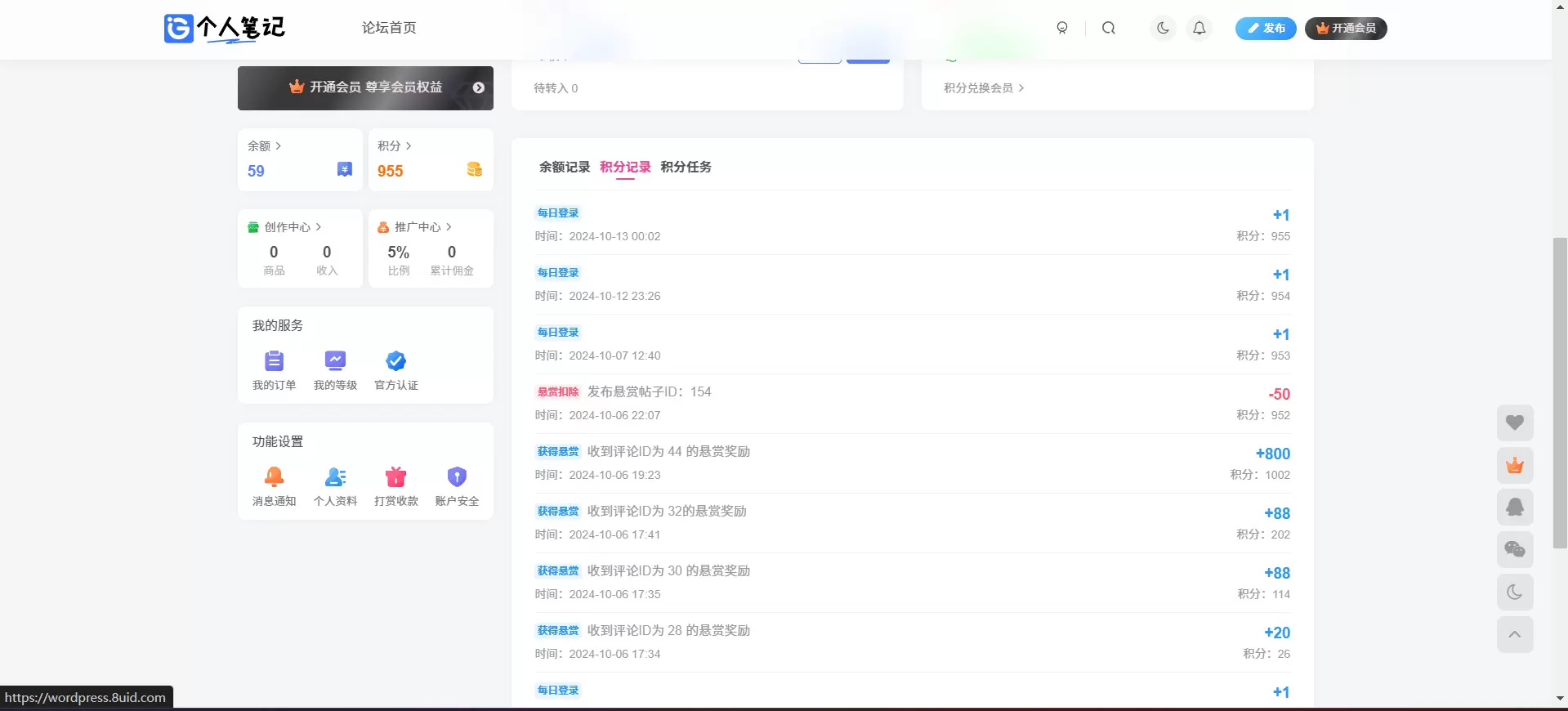The width and height of the screenshot is (1568, 711).
Task: Open 打赏收款 gift icon
Action: pyautogui.click(x=396, y=476)
